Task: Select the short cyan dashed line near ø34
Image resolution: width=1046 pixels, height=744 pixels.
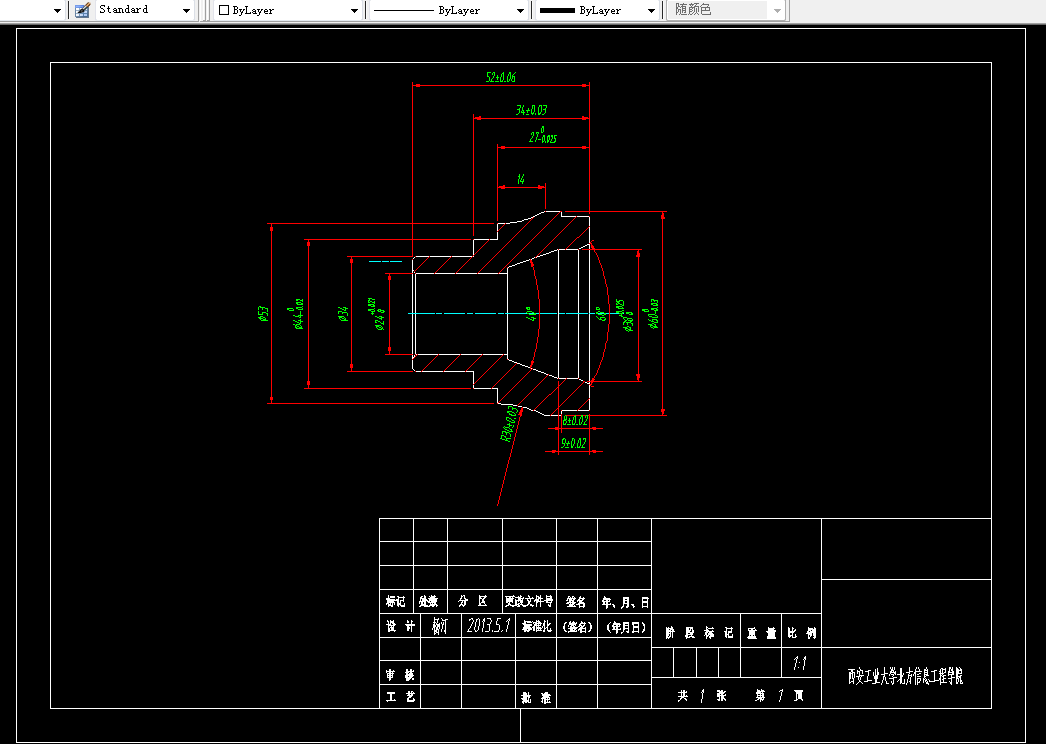Action: (x=386, y=262)
